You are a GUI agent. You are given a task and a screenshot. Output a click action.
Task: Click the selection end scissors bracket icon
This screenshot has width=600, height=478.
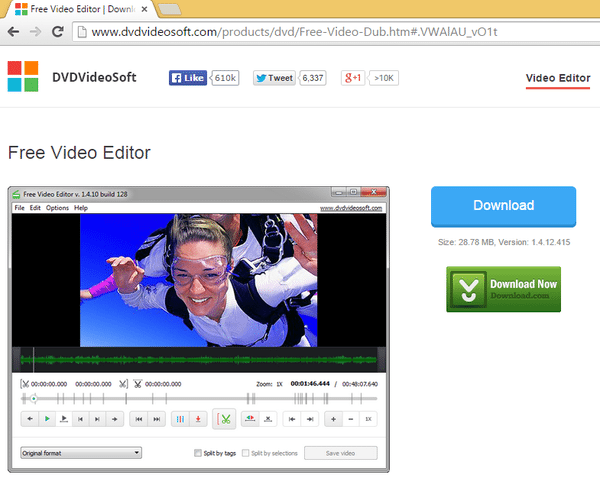123,384
